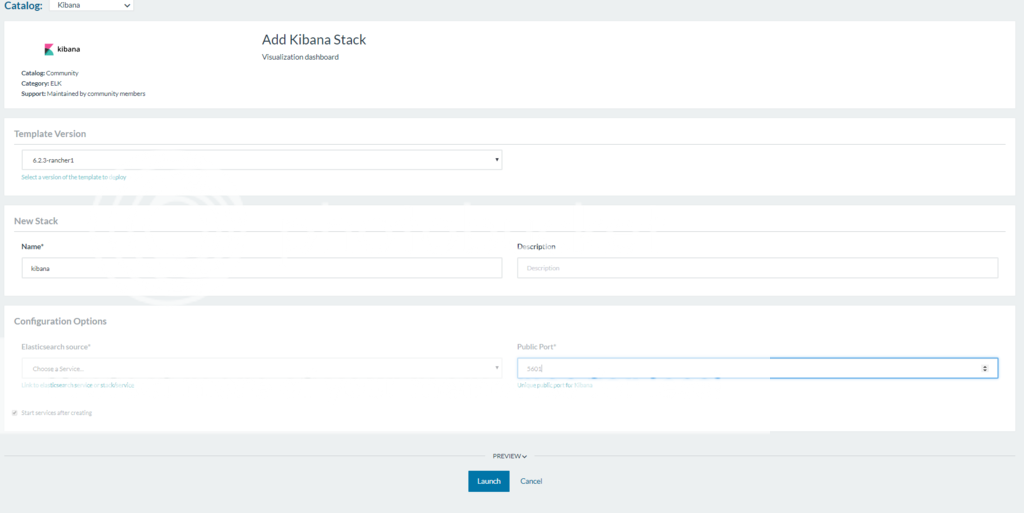Viewport: 1024px width, 513px height.
Task: Click into the stack Name field
Action: coord(262,268)
